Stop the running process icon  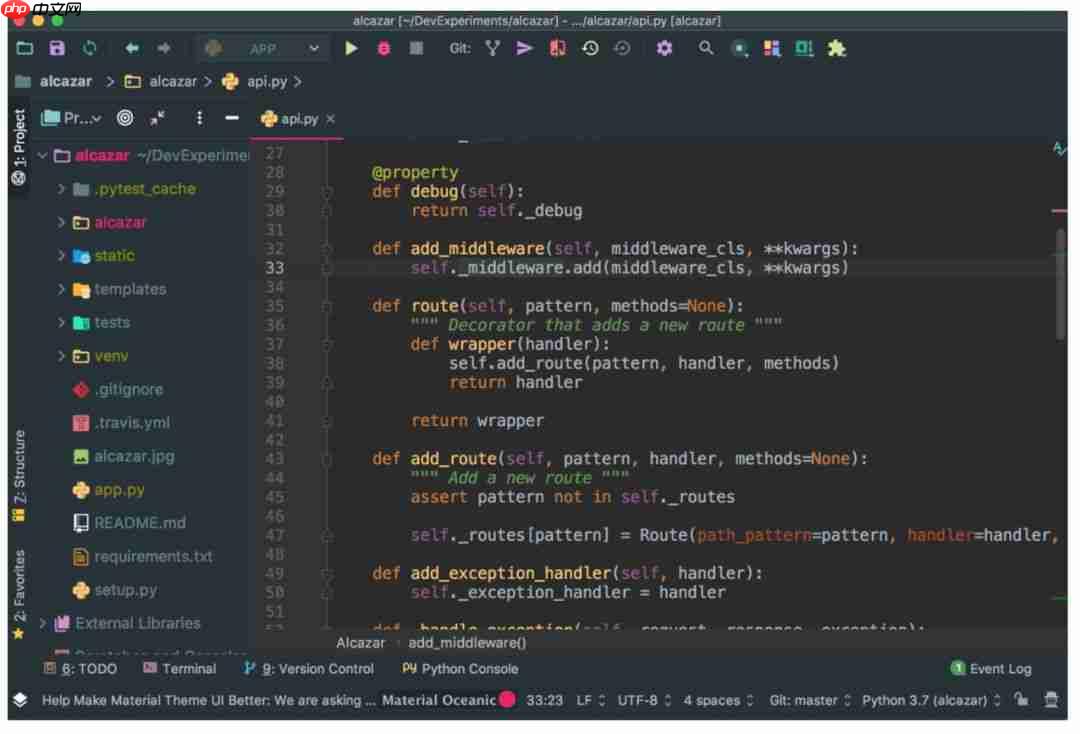[x=414, y=47]
